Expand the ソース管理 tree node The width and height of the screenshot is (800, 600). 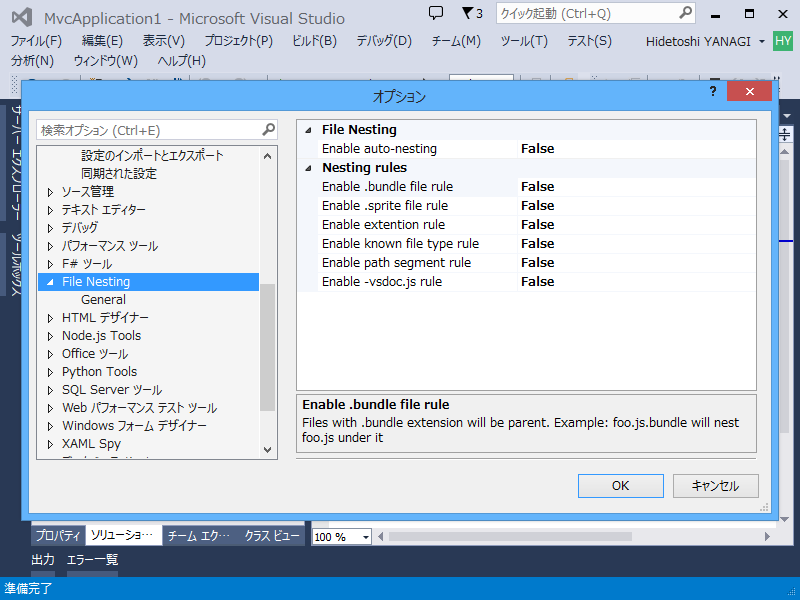pos(51,192)
